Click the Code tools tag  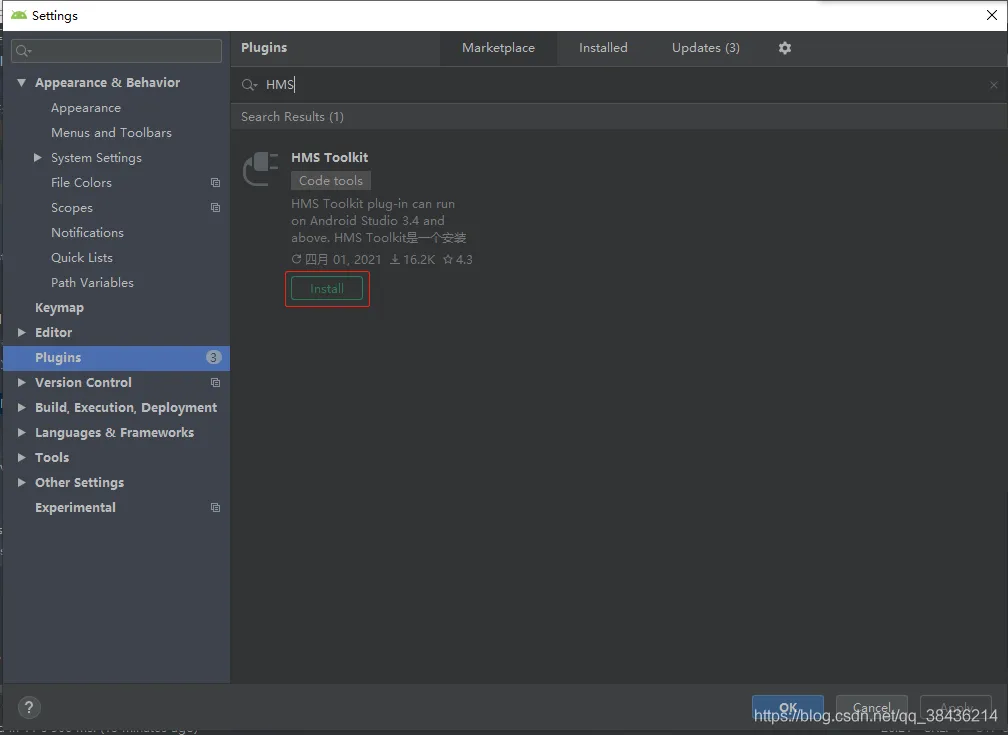(x=330, y=181)
